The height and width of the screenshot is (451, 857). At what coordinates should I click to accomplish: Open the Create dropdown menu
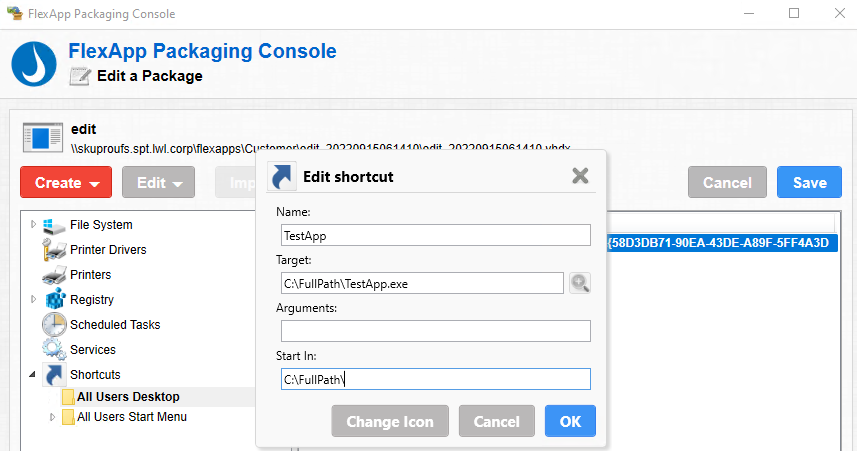[66, 183]
